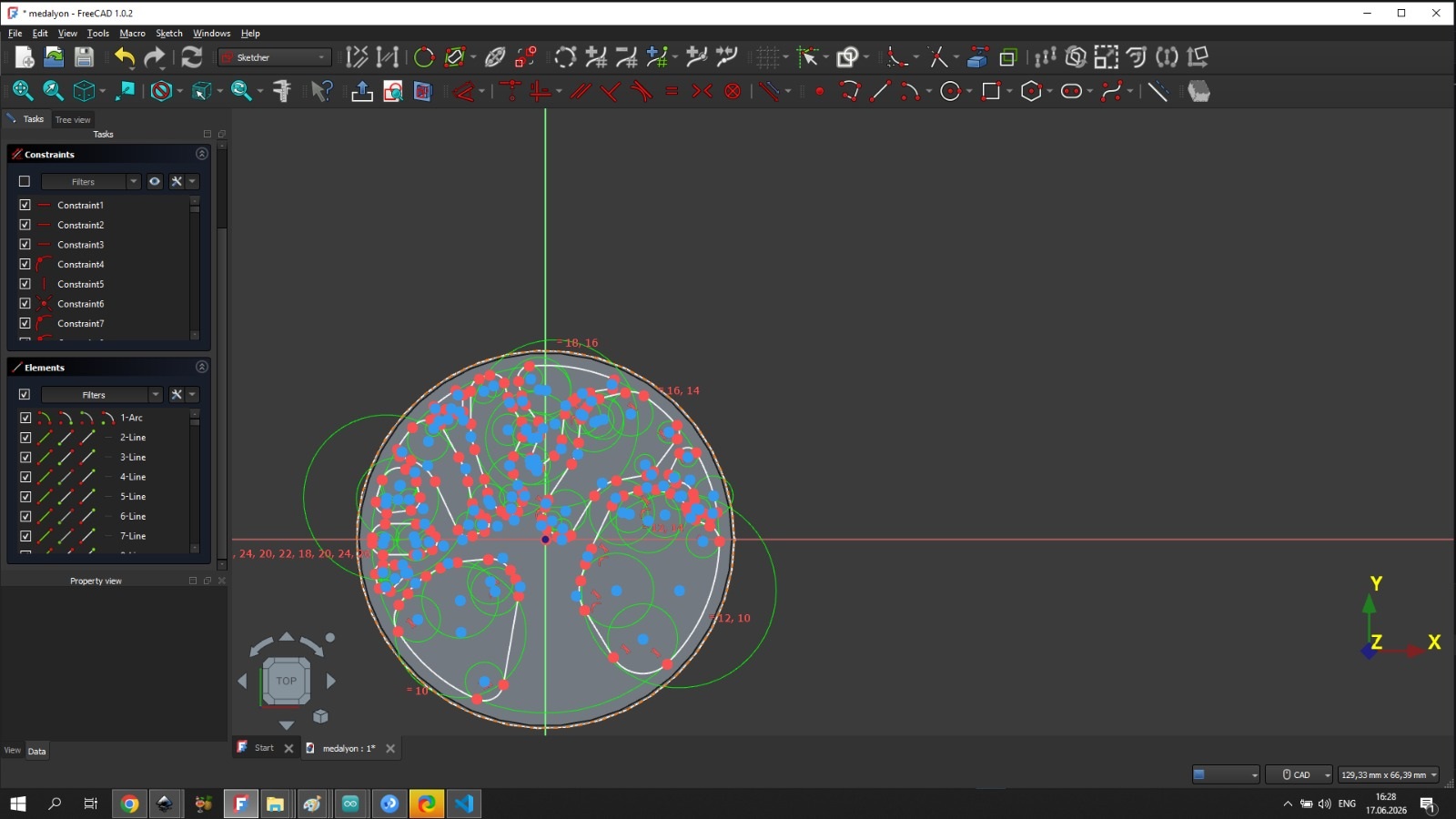This screenshot has width=1456, height=819.
Task: Fit selection in view
Action: tap(53, 91)
